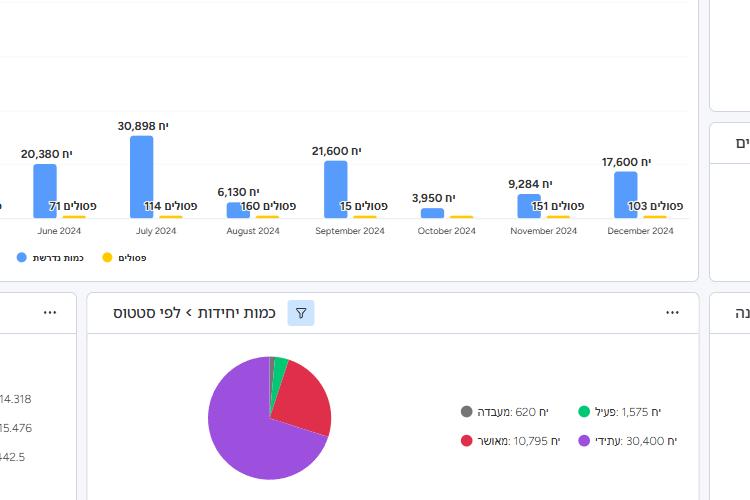Click the August 2024 blue bar

pos(238,210)
